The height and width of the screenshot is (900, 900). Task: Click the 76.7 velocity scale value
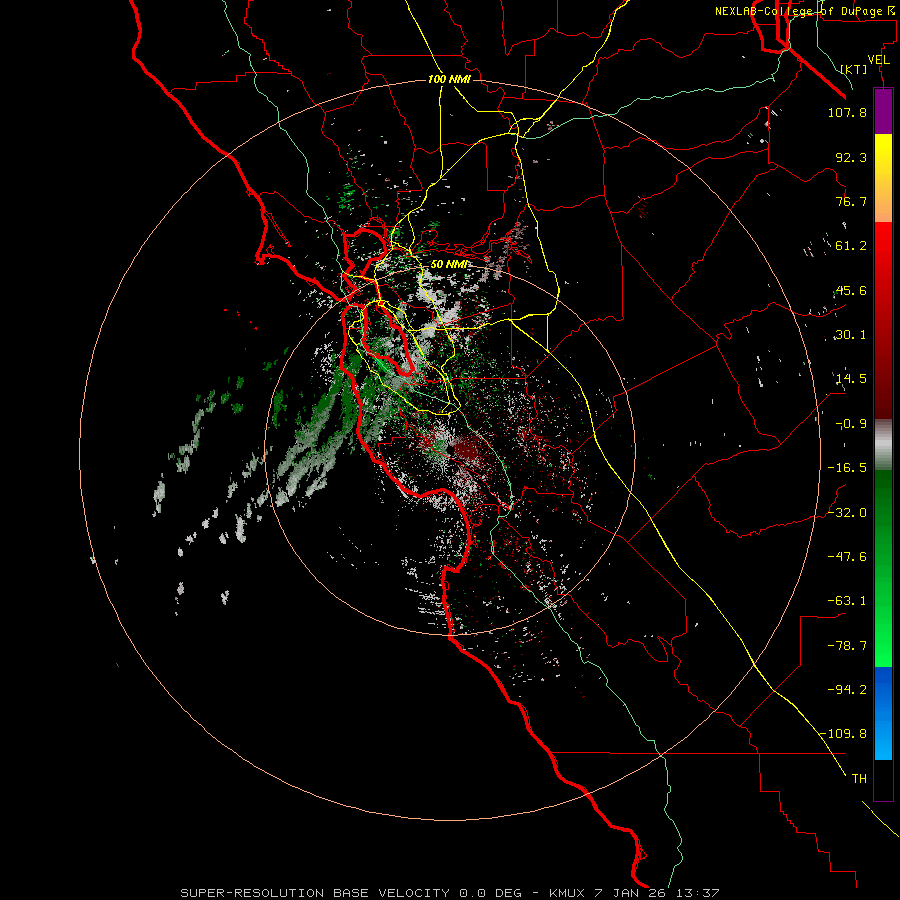pyautogui.click(x=851, y=201)
